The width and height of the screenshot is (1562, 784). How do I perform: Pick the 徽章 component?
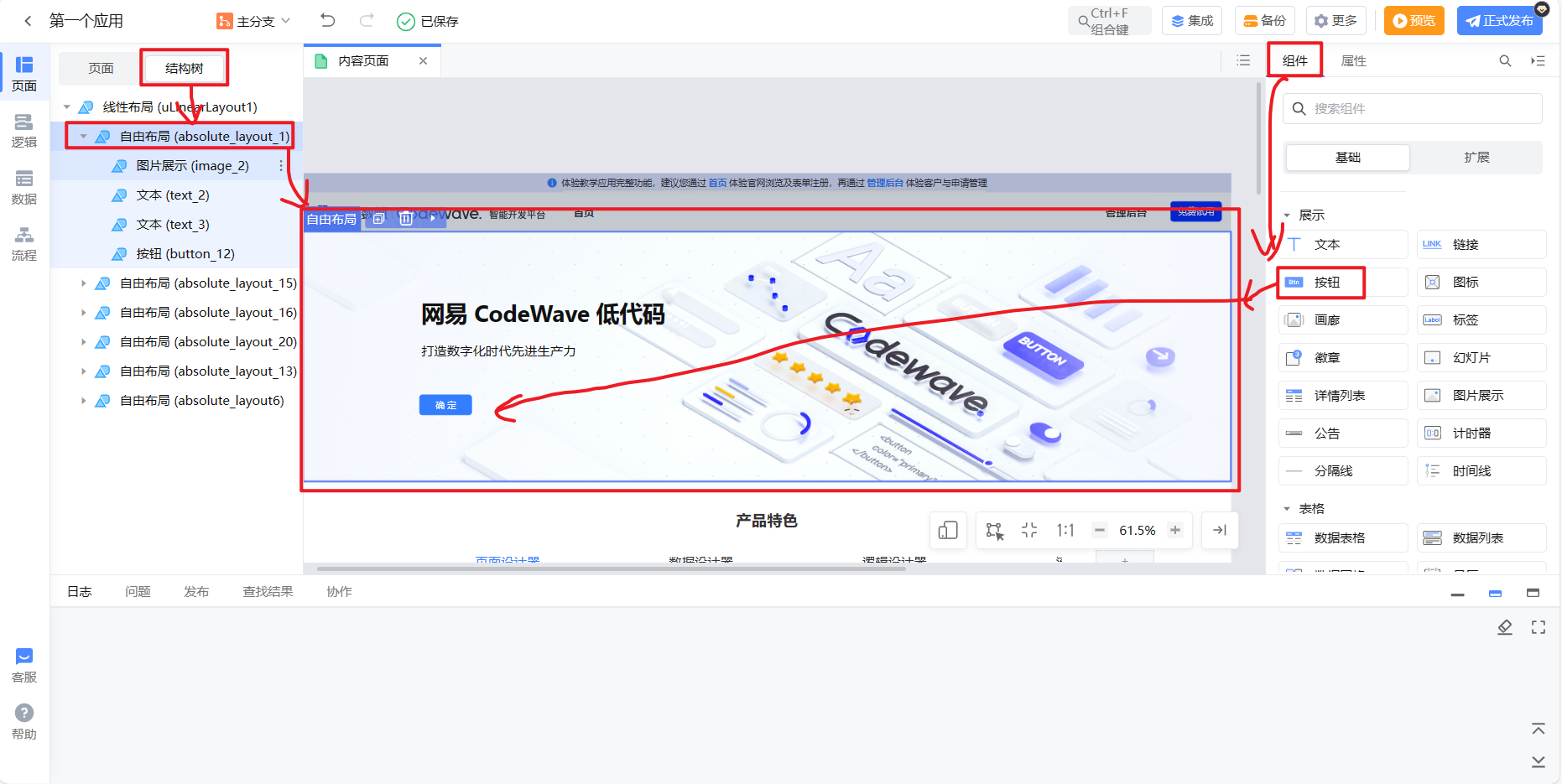click(x=1343, y=358)
